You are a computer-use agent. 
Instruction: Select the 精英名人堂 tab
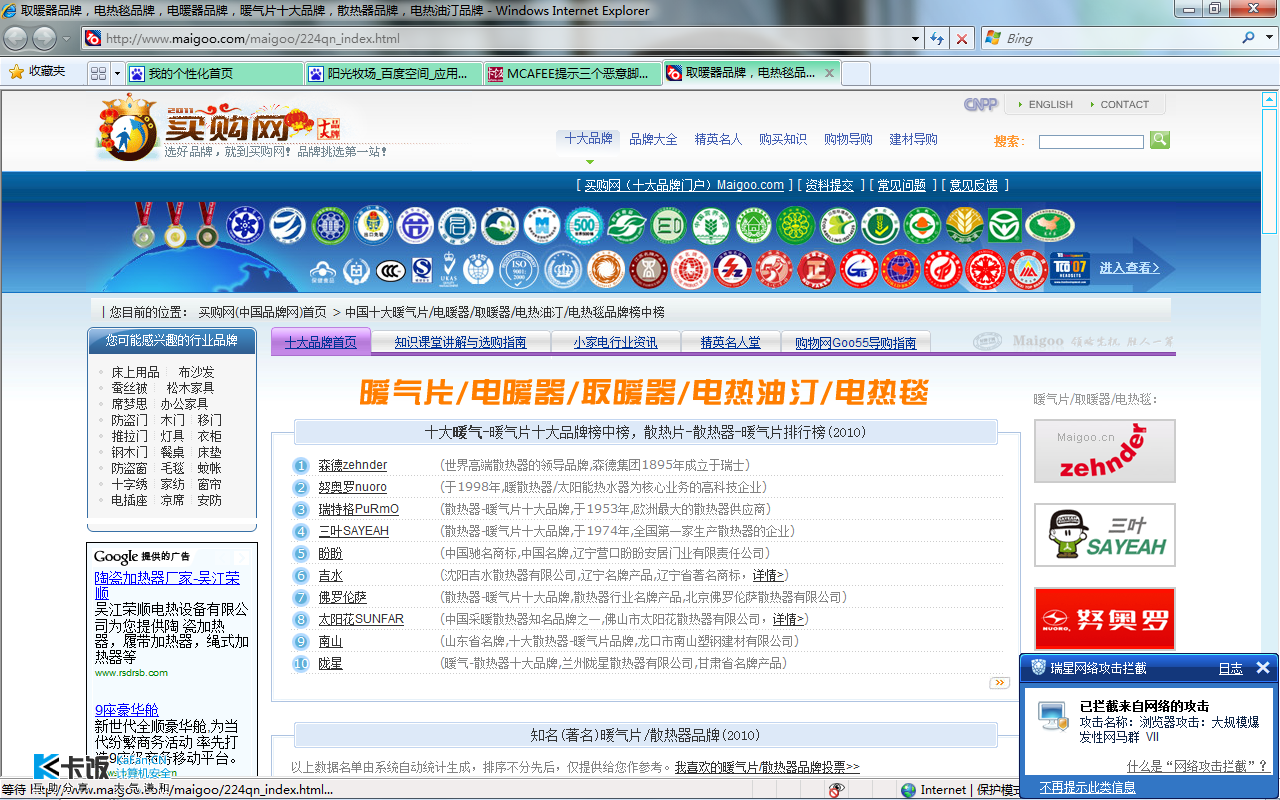coord(731,342)
